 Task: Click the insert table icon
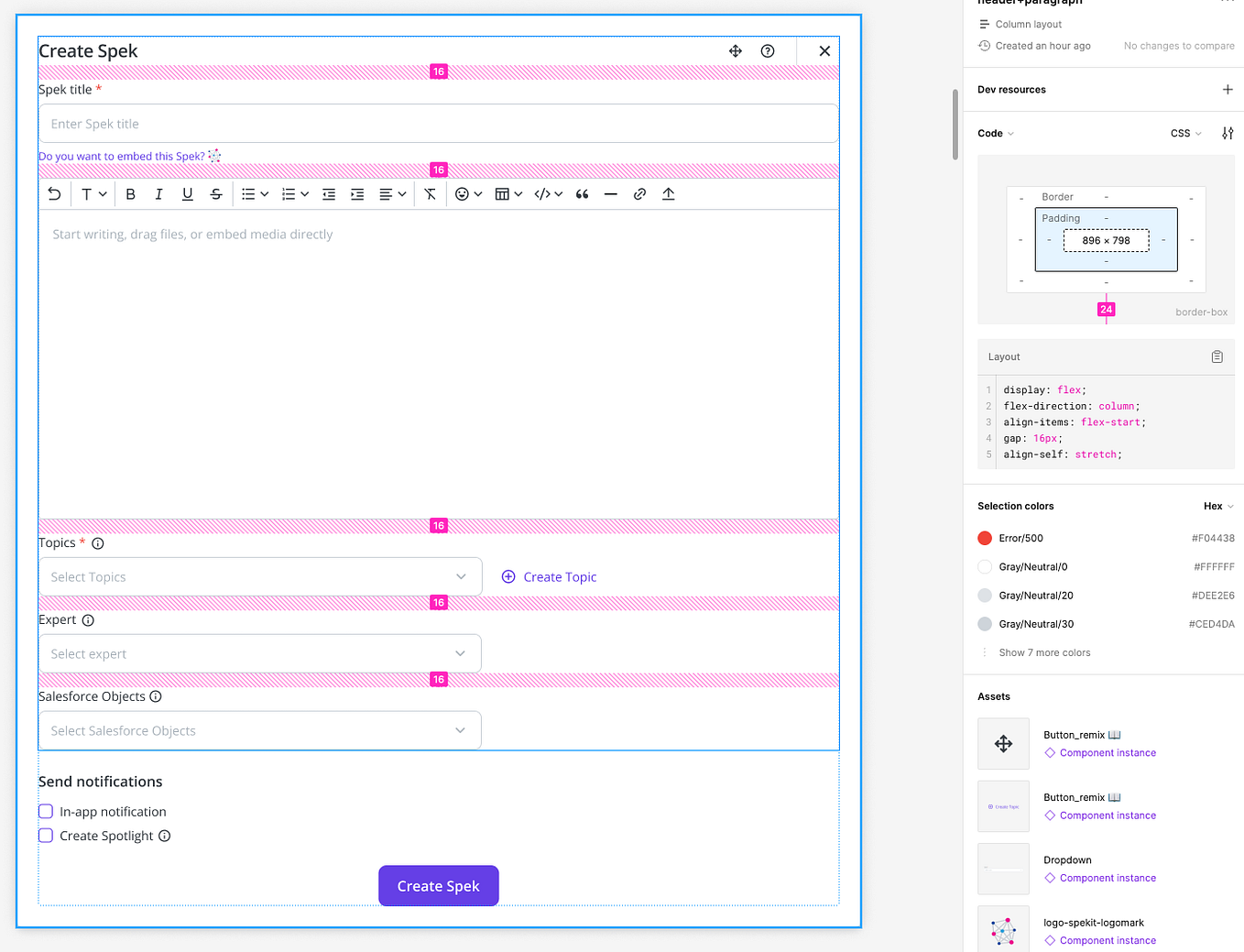click(503, 193)
